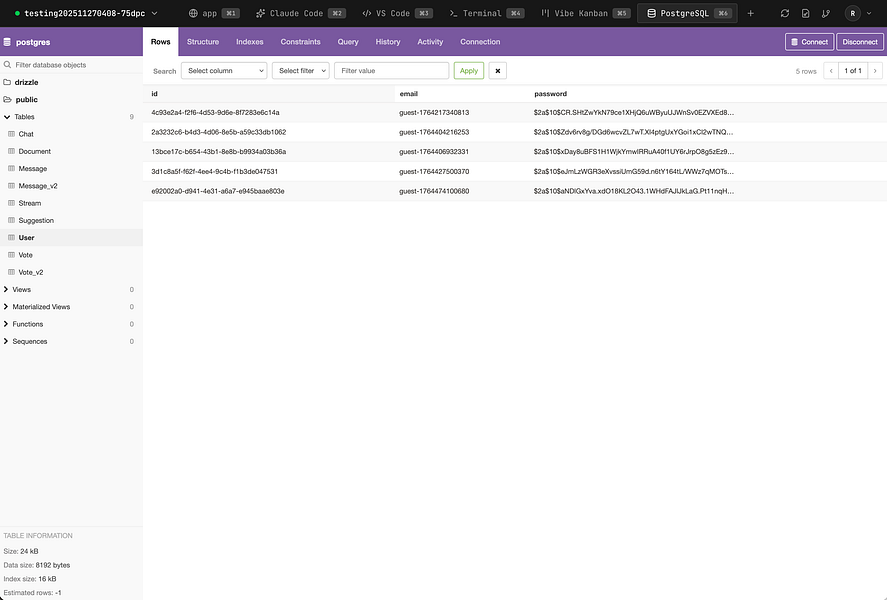Click the Chat table icon
Viewport: 887px width, 600px height.
click(x=11, y=134)
